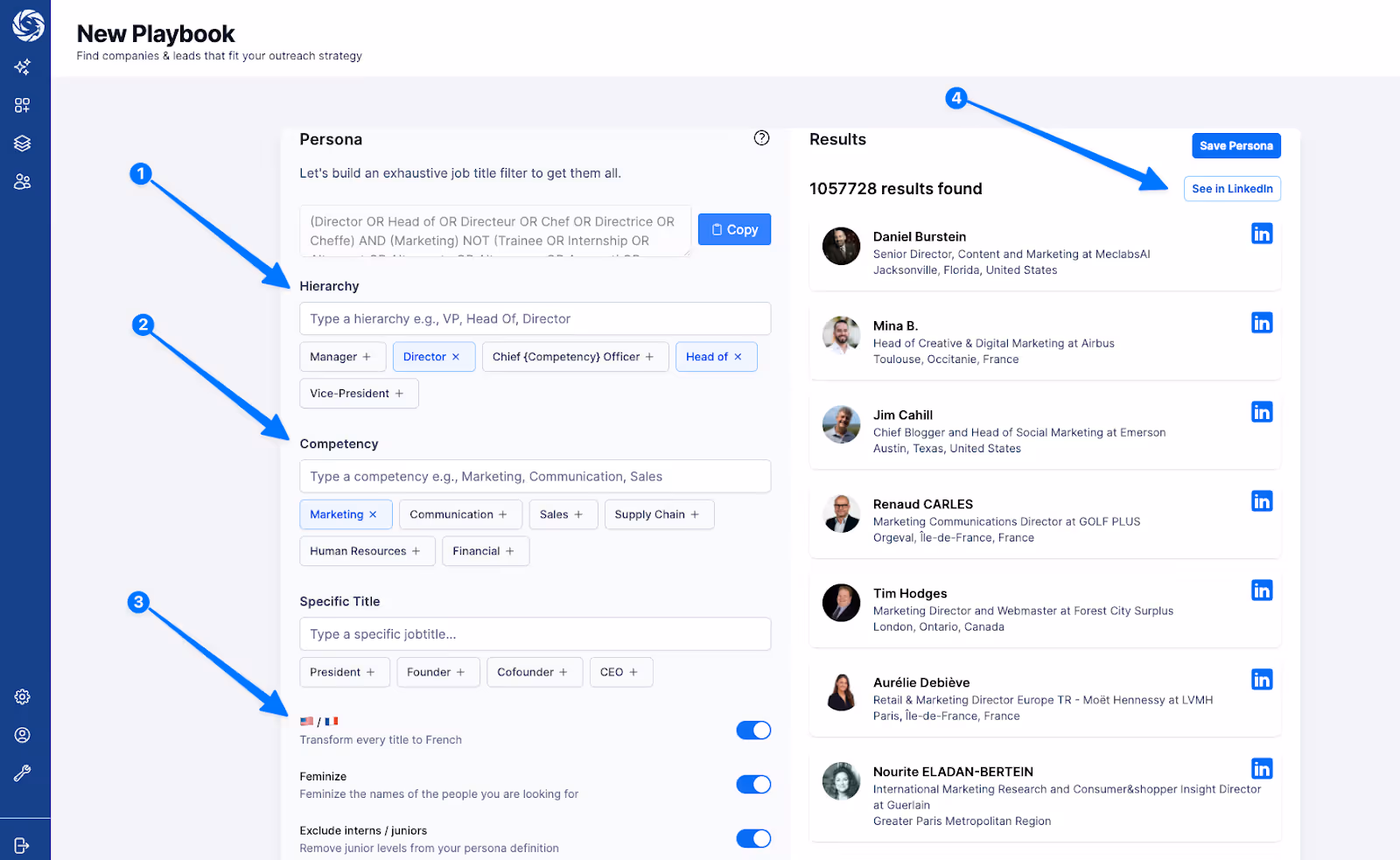Click Mina B.'s profile photo
1400x860 pixels.
click(841, 335)
